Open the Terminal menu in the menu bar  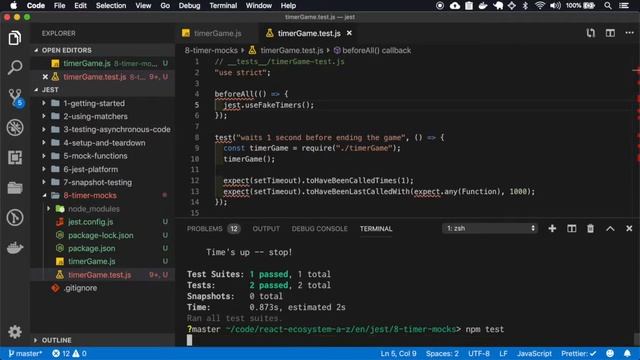click(x=223, y=6)
